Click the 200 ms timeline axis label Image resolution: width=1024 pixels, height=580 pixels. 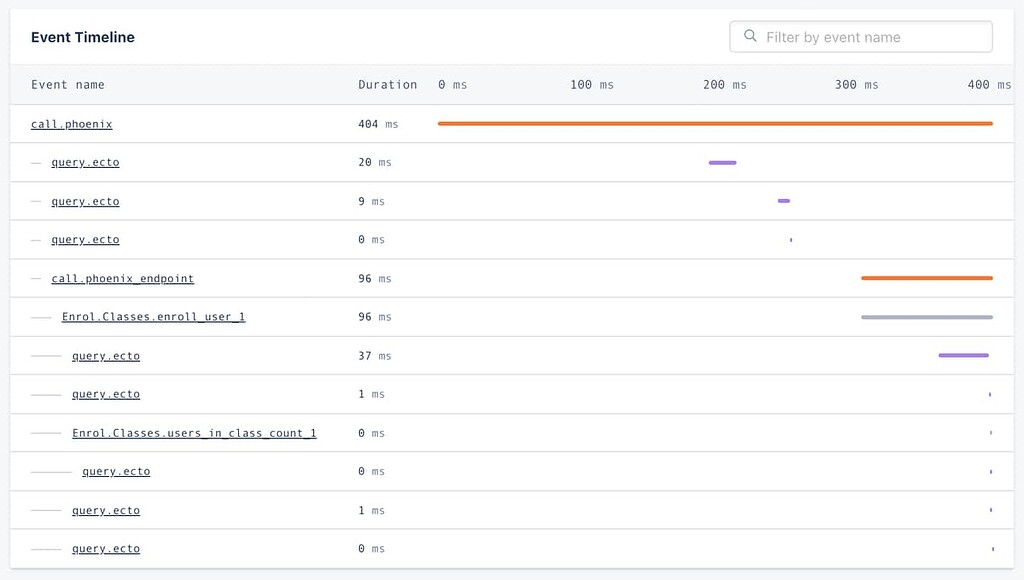click(725, 85)
